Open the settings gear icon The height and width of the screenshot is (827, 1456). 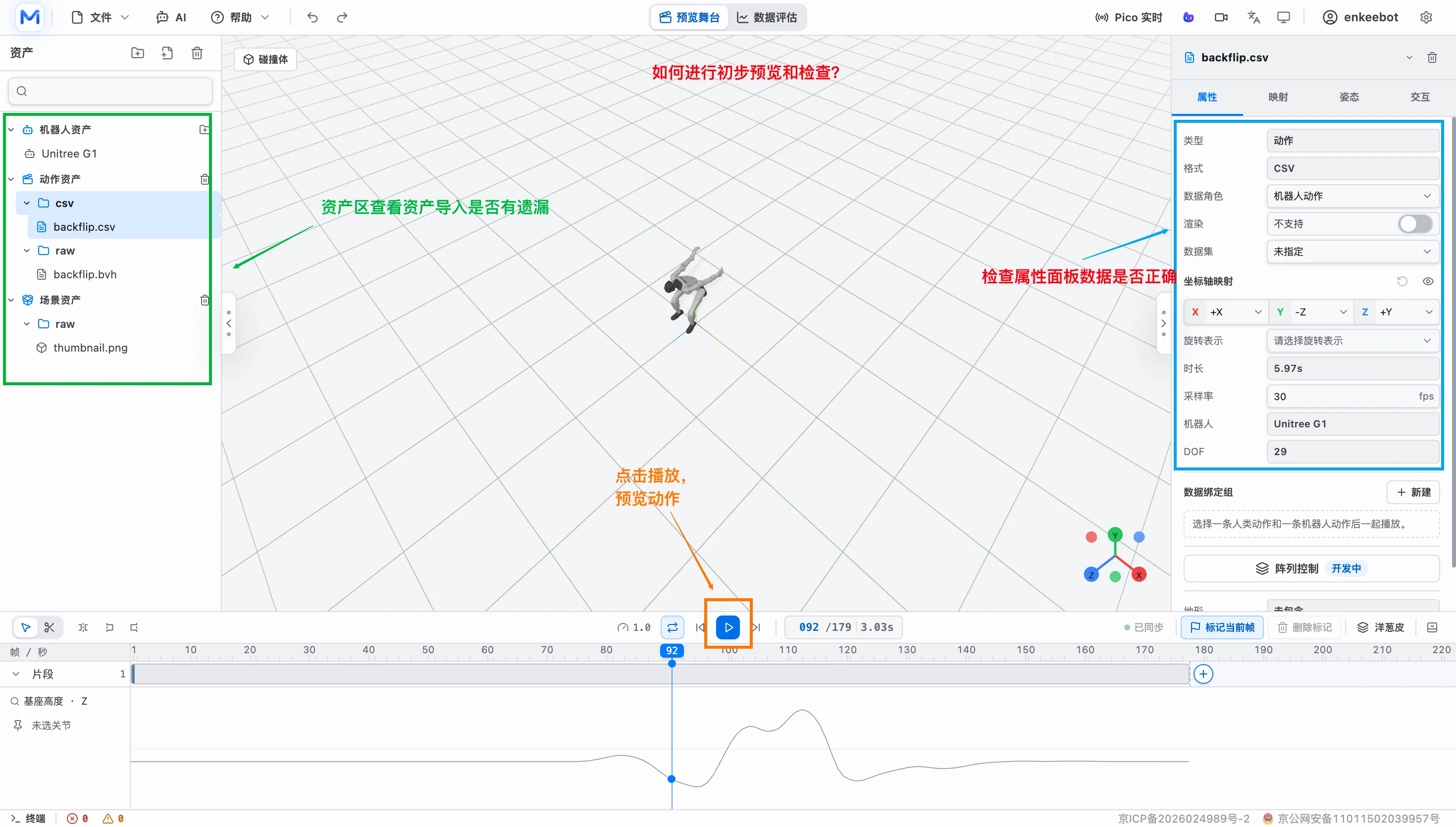click(x=1426, y=18)
